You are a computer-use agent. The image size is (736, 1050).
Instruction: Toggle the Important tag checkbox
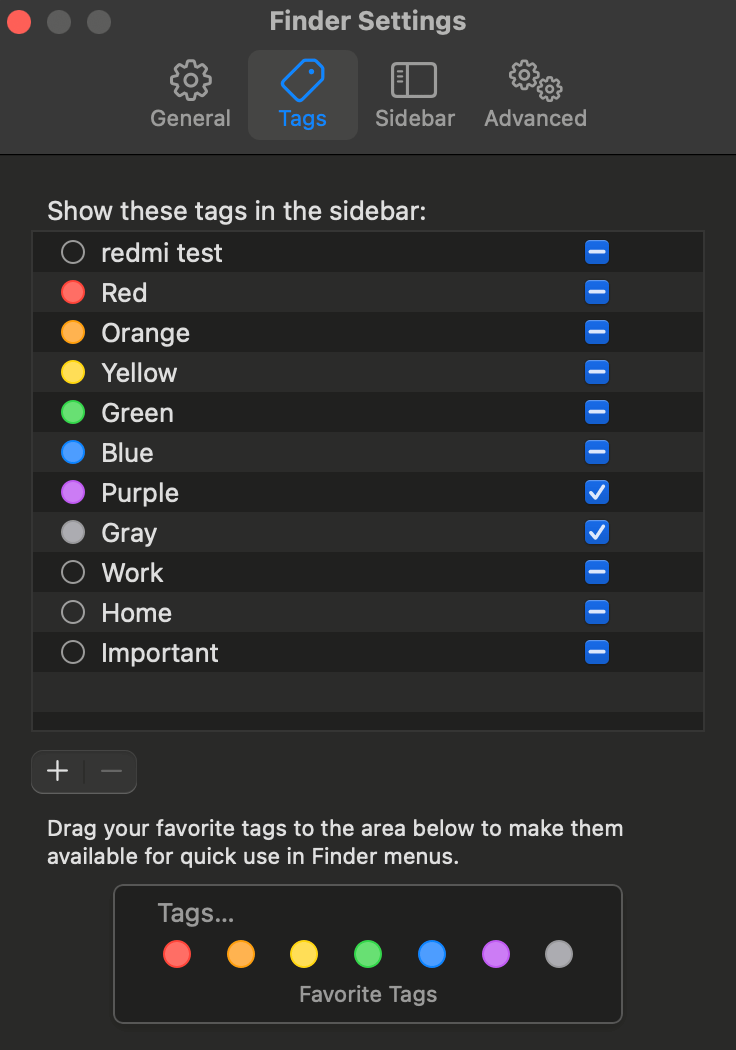coord(597,652)
